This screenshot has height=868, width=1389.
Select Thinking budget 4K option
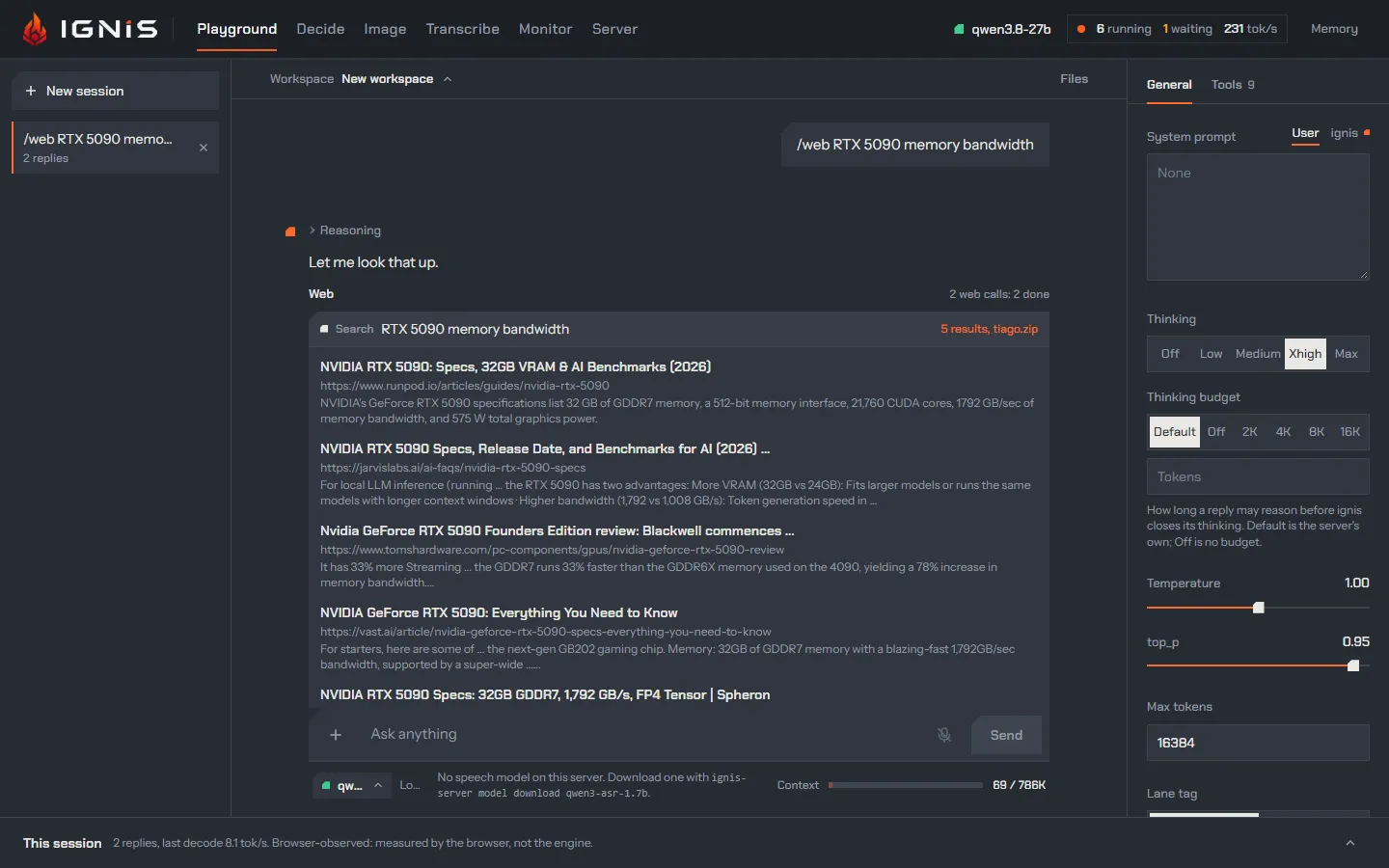pos(1283,432)
